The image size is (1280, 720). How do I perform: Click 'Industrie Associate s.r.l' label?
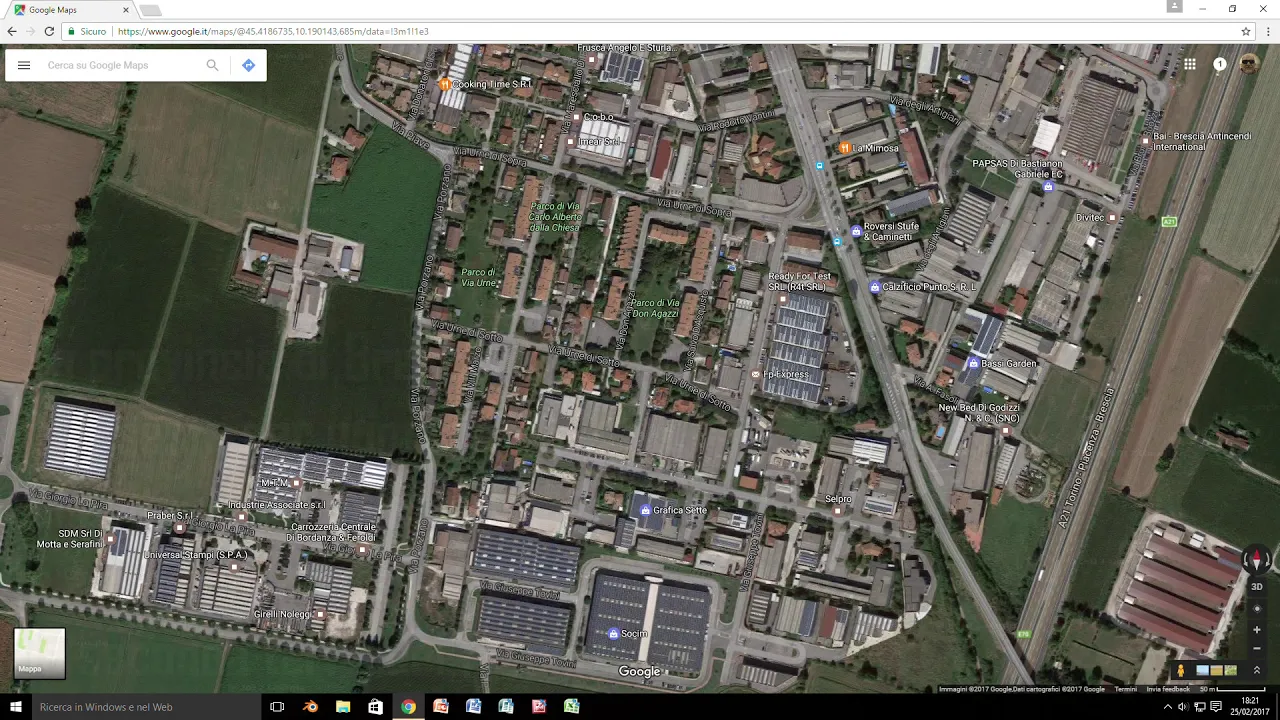[277, 505]
